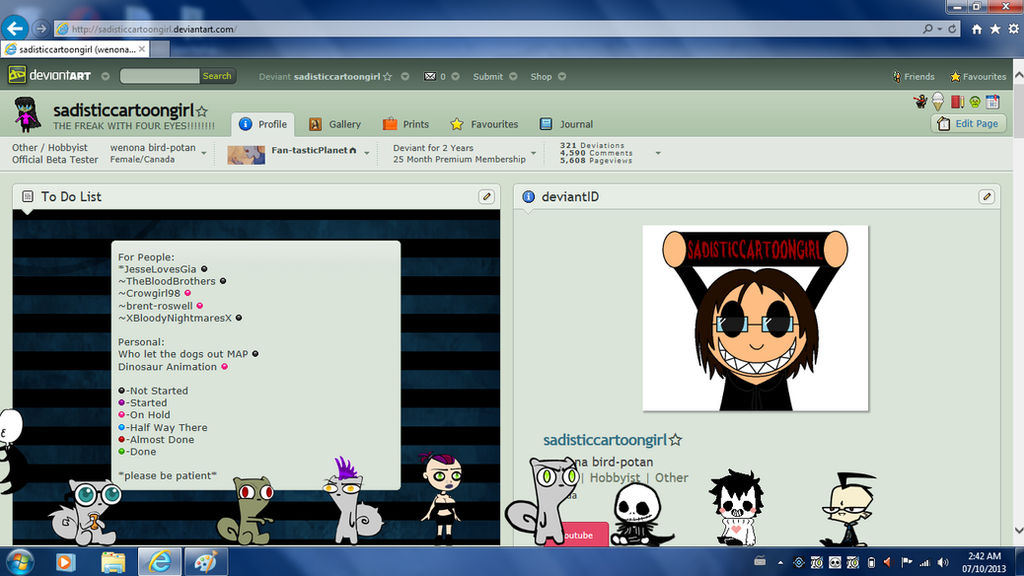Open the Deviant username dropdown arrow
The width and height of the screenshot is (1024, 576).
click(x=405, y=76)
